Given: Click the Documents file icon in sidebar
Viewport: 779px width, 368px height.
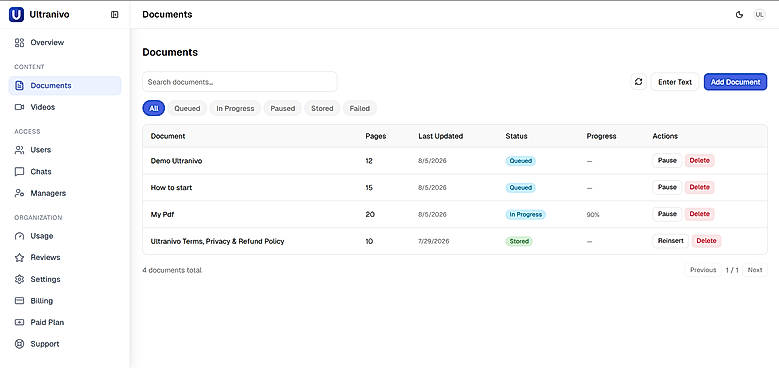Looking at the screenshot, I should click(19, 85).
